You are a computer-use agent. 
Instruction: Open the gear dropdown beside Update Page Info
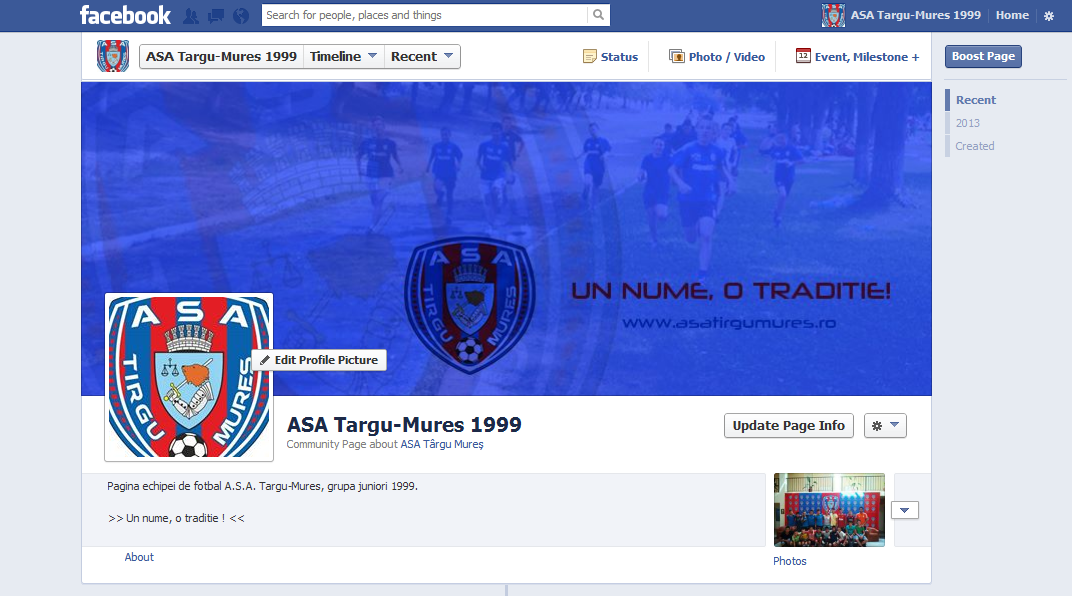[x=885, y=426]
